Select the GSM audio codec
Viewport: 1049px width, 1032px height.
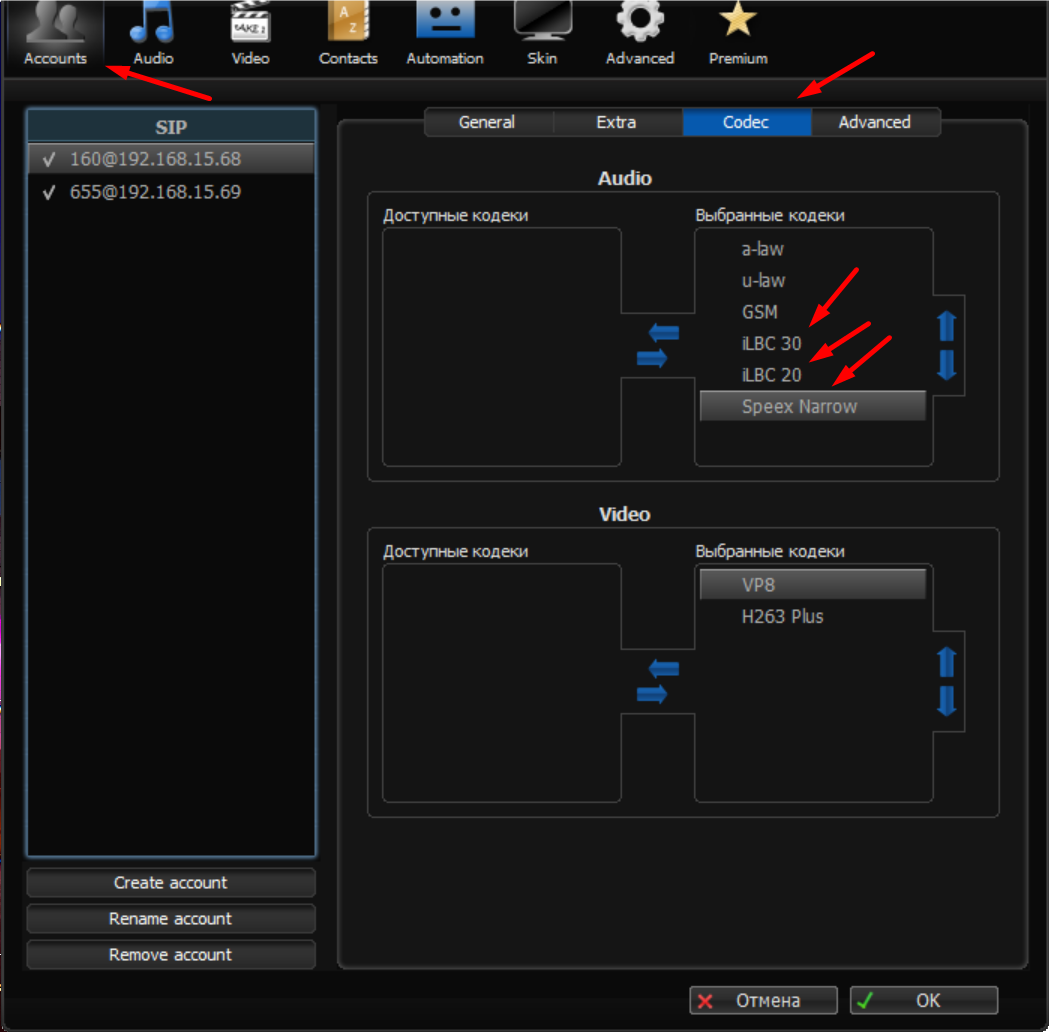tap(813, 312)
